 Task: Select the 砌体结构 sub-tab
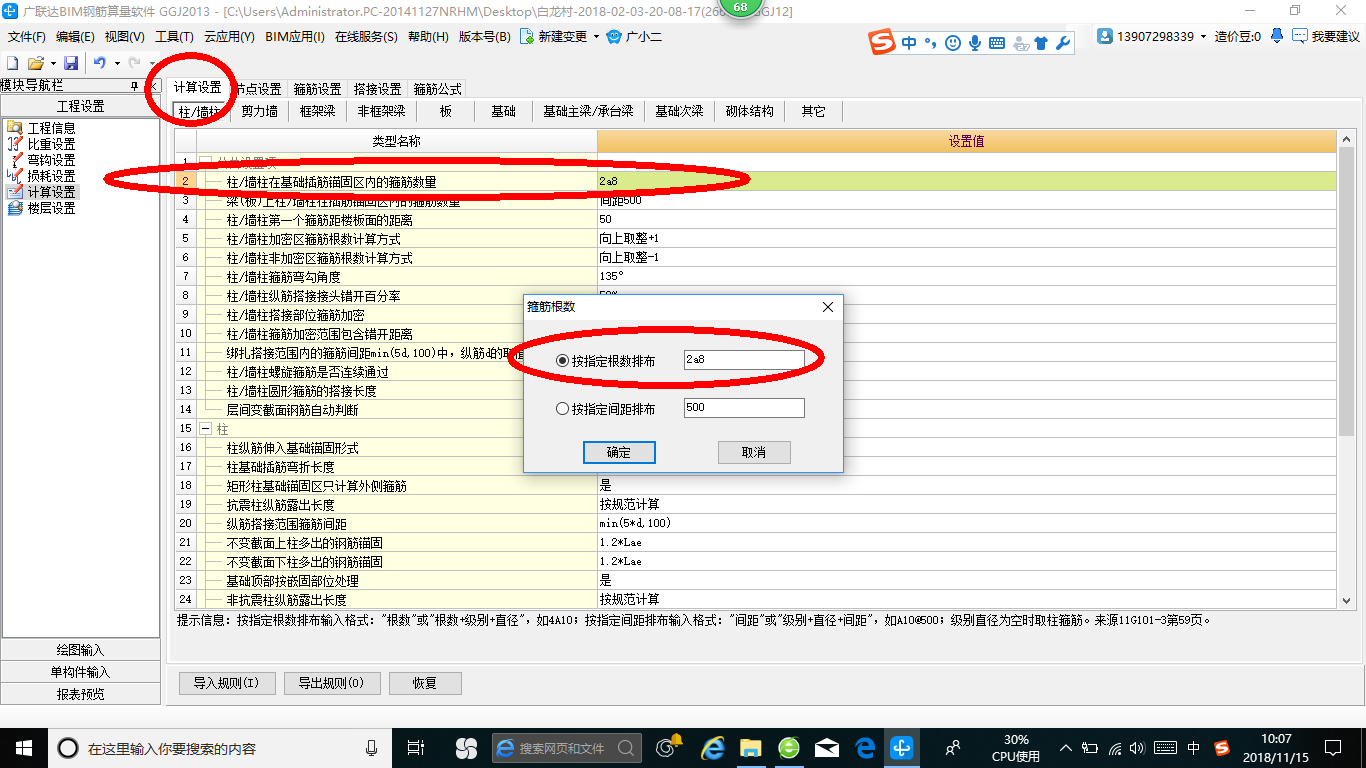(x=750, y=111)
